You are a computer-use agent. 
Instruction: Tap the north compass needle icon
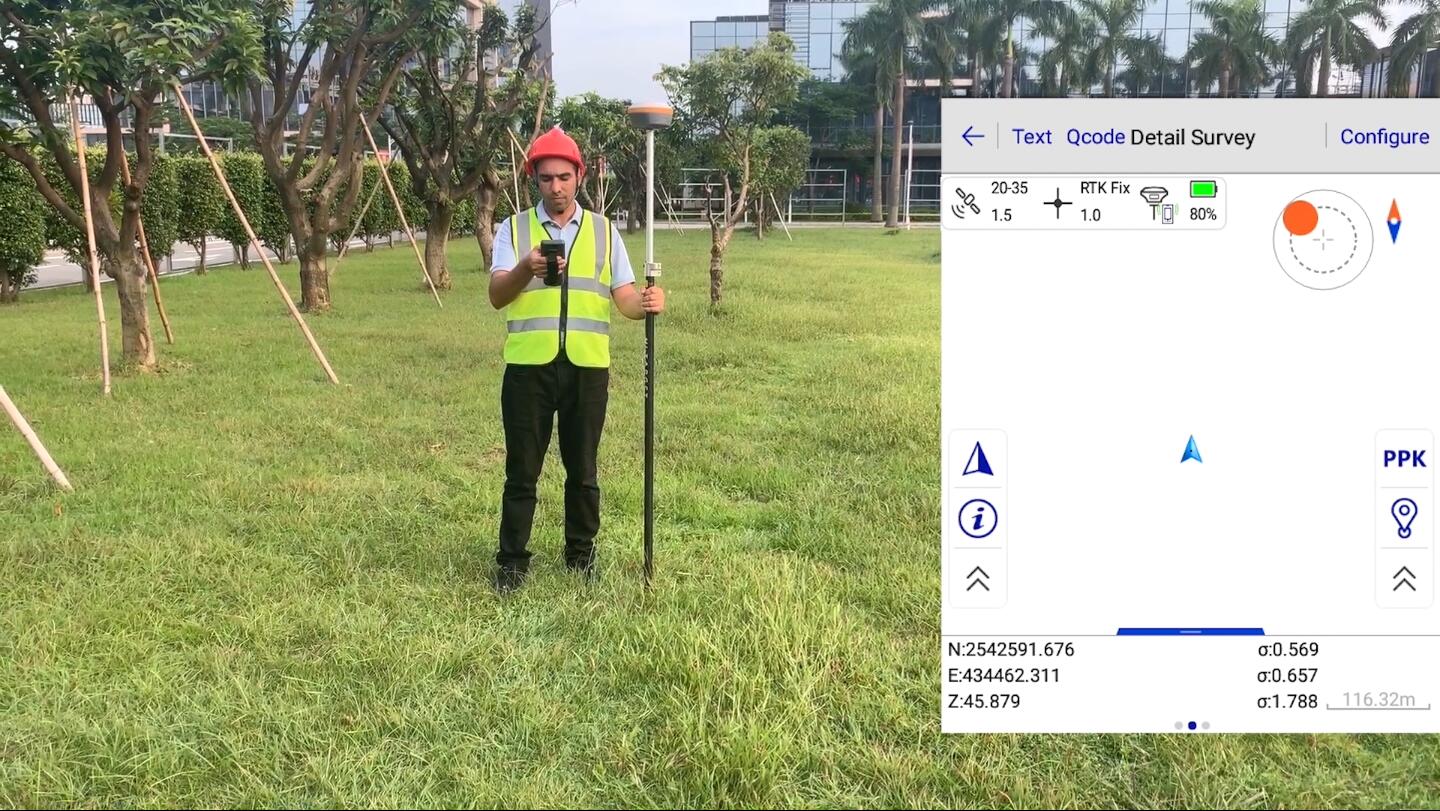(1394, 221)
